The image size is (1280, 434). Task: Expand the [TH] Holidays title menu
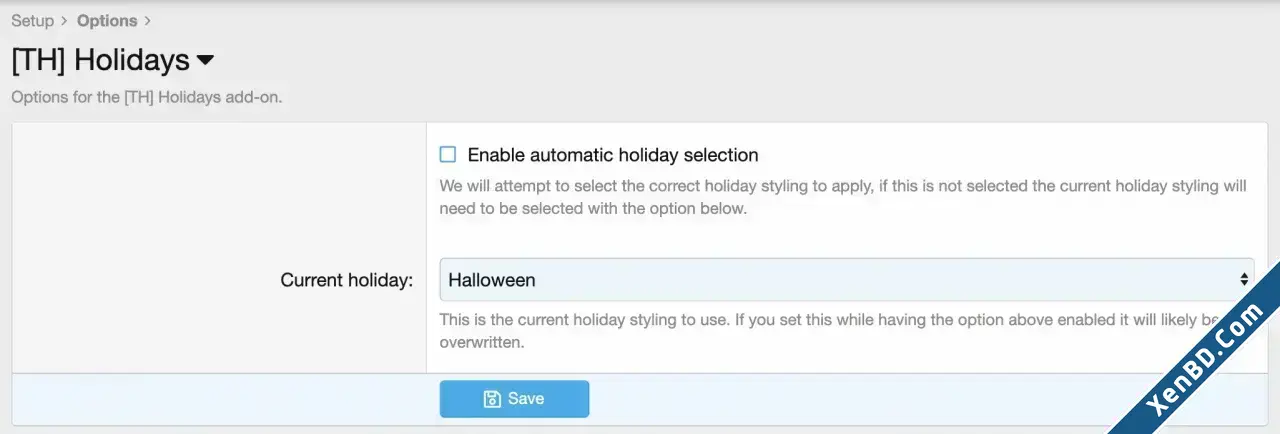point(112,60)
